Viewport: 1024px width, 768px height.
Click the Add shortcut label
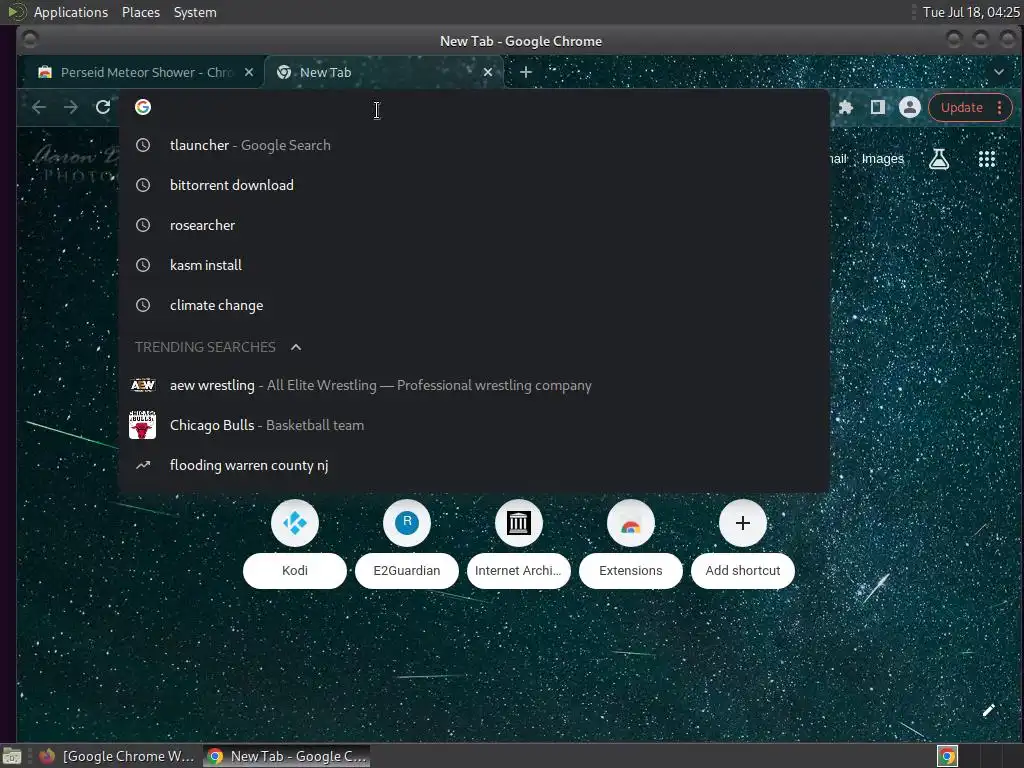coord(743,571)
